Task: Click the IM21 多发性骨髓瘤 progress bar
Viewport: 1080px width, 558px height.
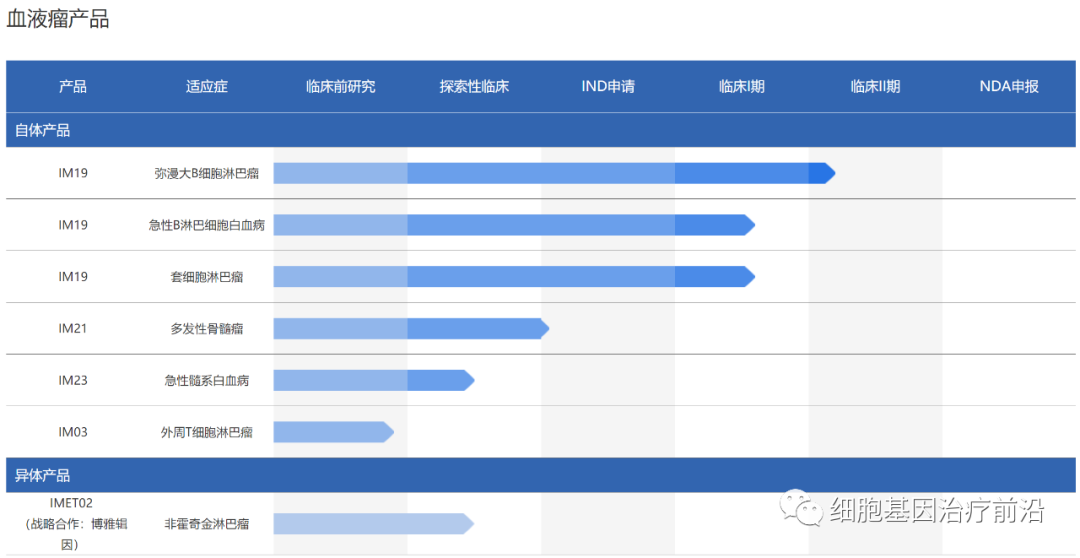Action: [411, 329]
